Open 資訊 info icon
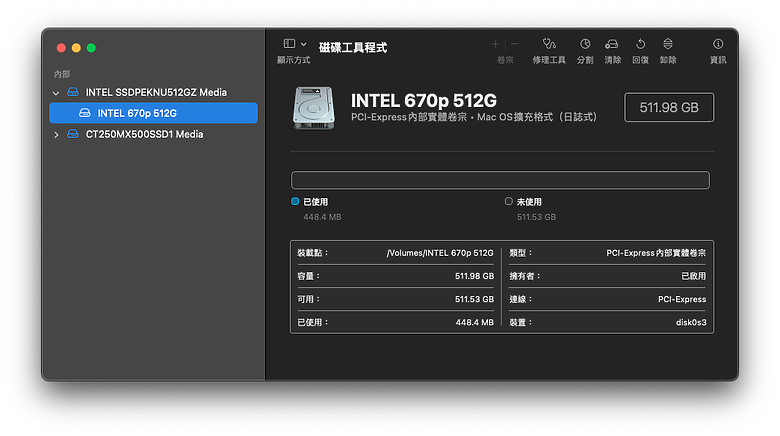The width and height of the screenshot is (780, 436). 718,44
